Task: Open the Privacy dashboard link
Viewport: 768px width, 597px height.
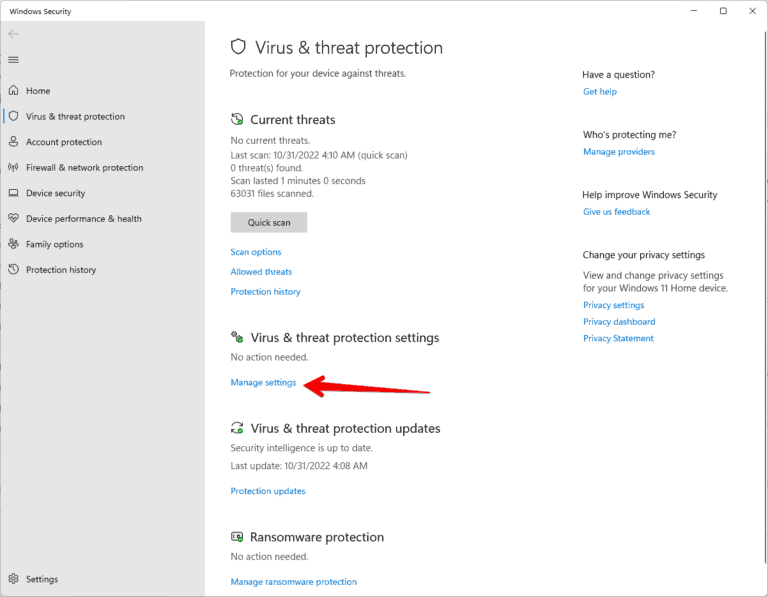Action: 619,322
